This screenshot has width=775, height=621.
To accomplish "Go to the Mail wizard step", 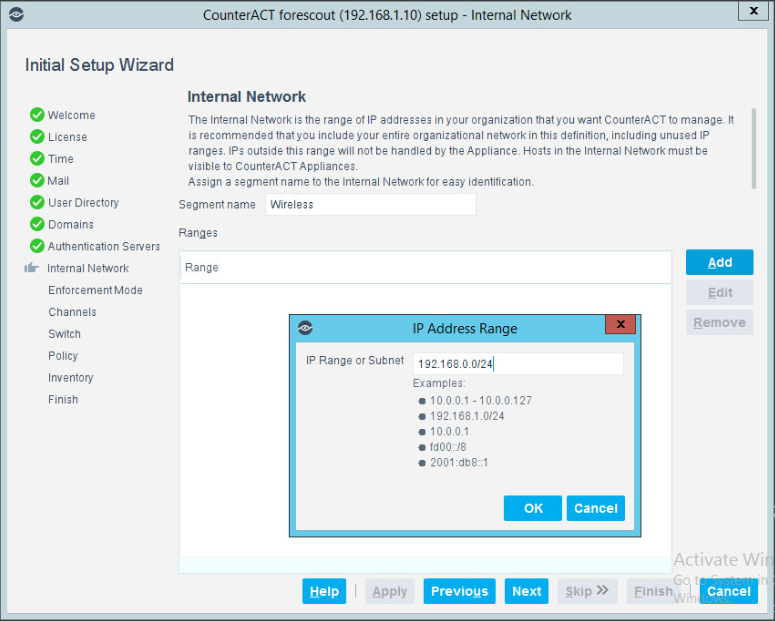I will pyautogui.click(x=58, y=181).
